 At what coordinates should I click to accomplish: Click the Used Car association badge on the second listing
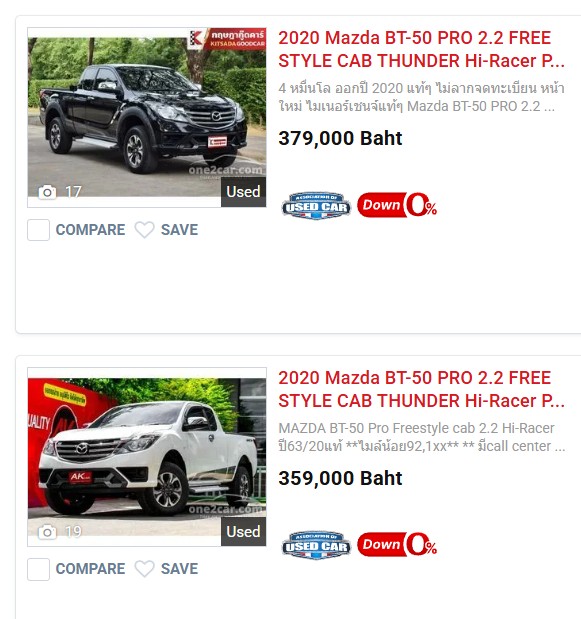pyautogui.click(x=316, y=545)
